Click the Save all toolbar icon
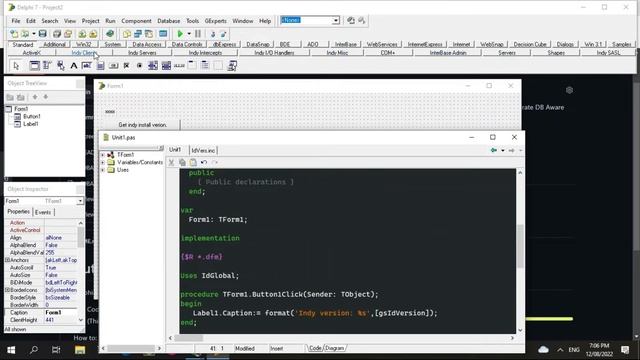The image size is (640, 360). click(57, 34)
